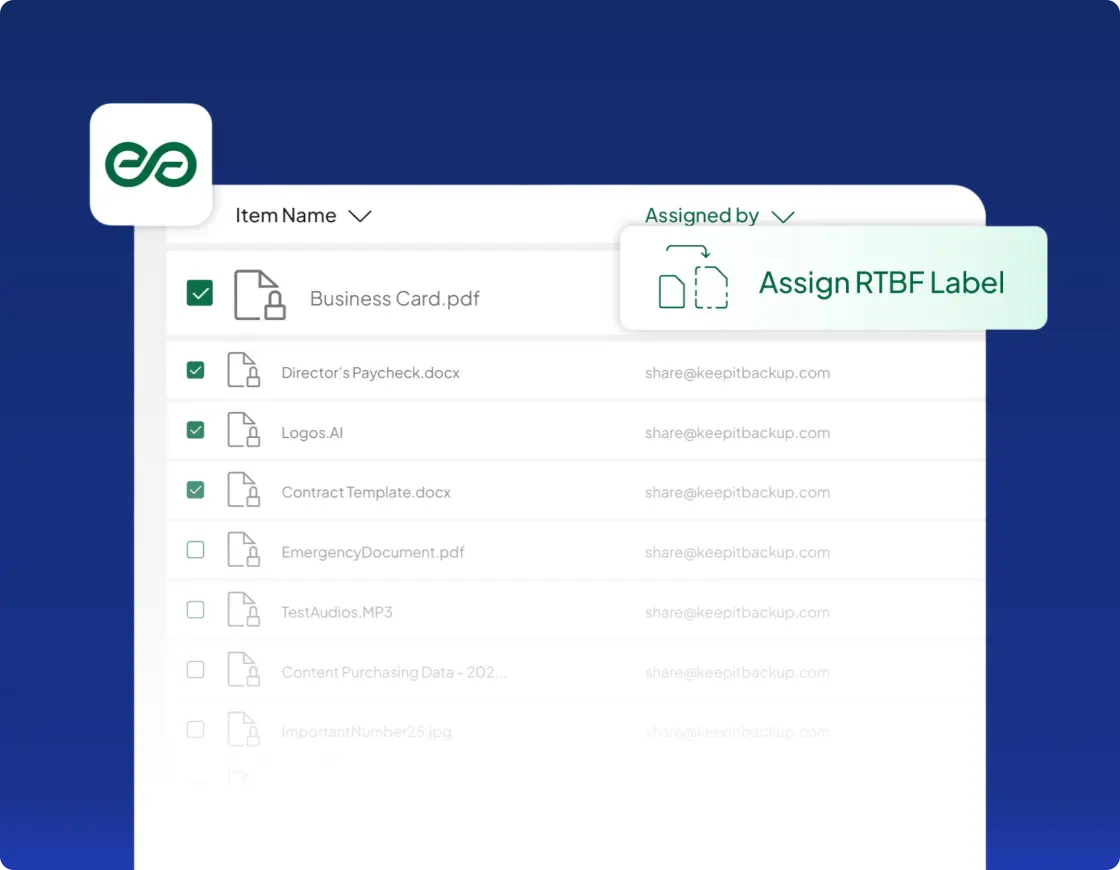Screen dimensions: 1120x870
Task: Click the file icon next to EmergencyDocument.pdf
Action: coord(243,550)
